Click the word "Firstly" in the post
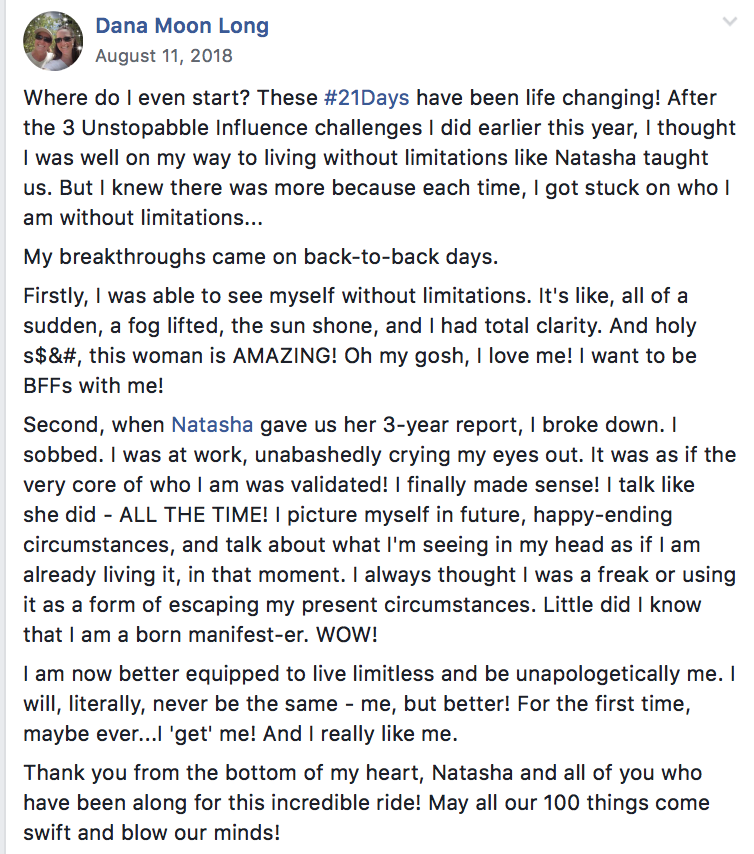 tap(55, 298)
